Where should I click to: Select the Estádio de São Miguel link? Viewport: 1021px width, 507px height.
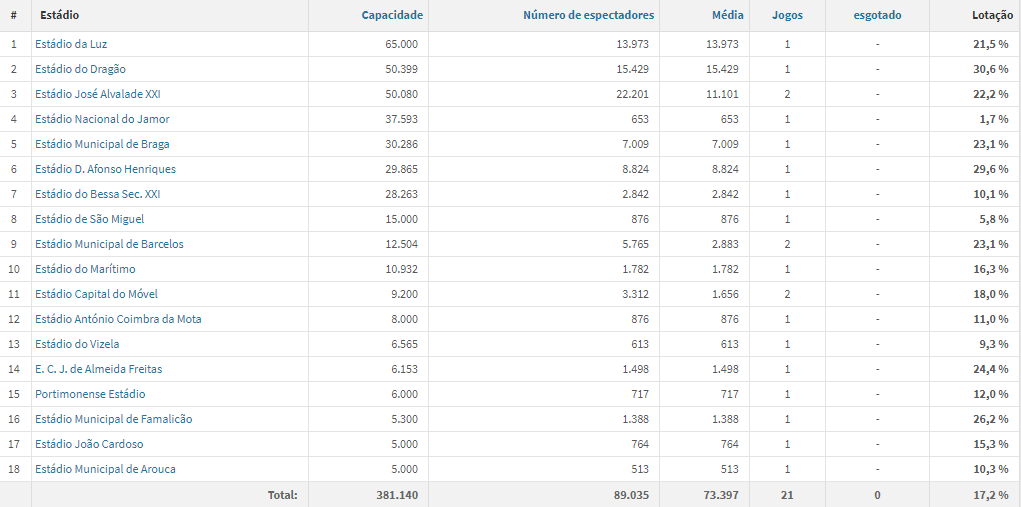[90, 219]
